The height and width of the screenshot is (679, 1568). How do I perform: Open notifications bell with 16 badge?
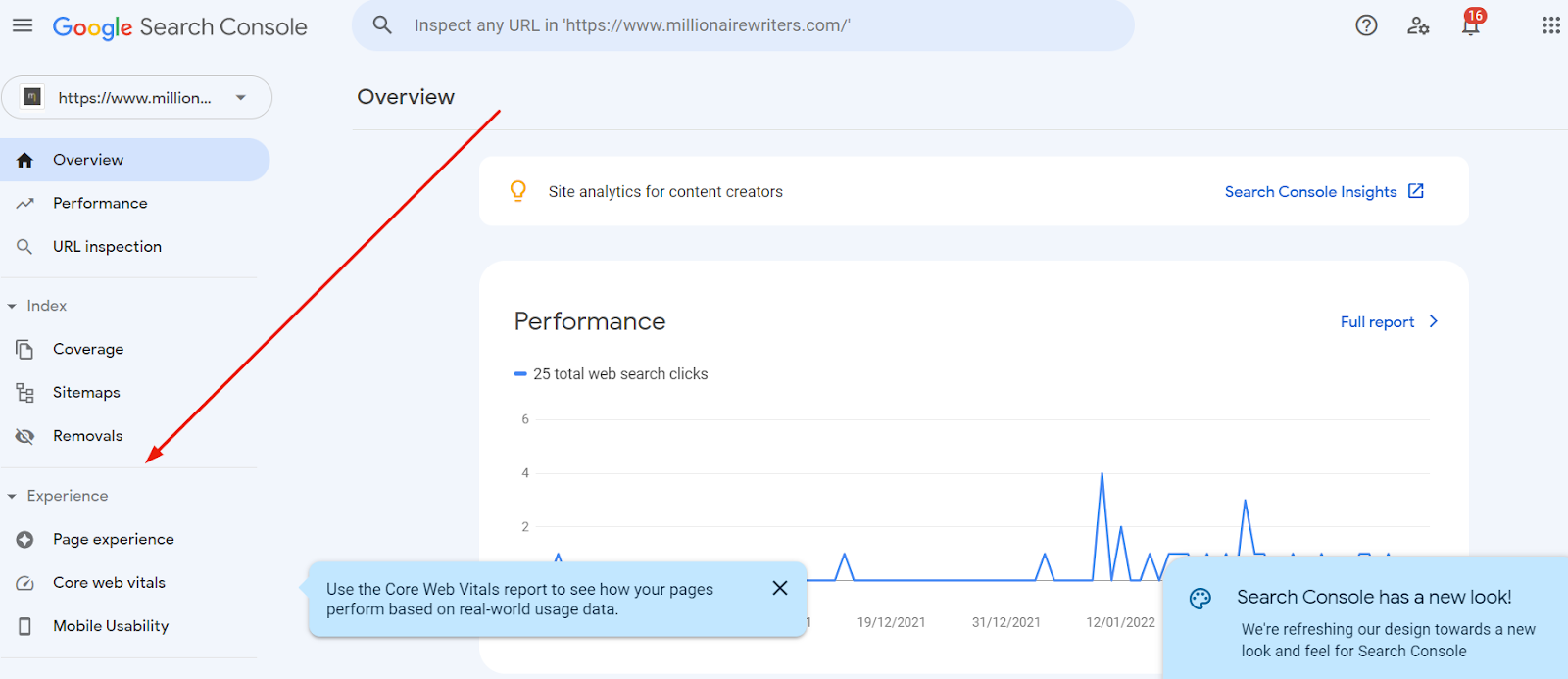coord(1471,24)
